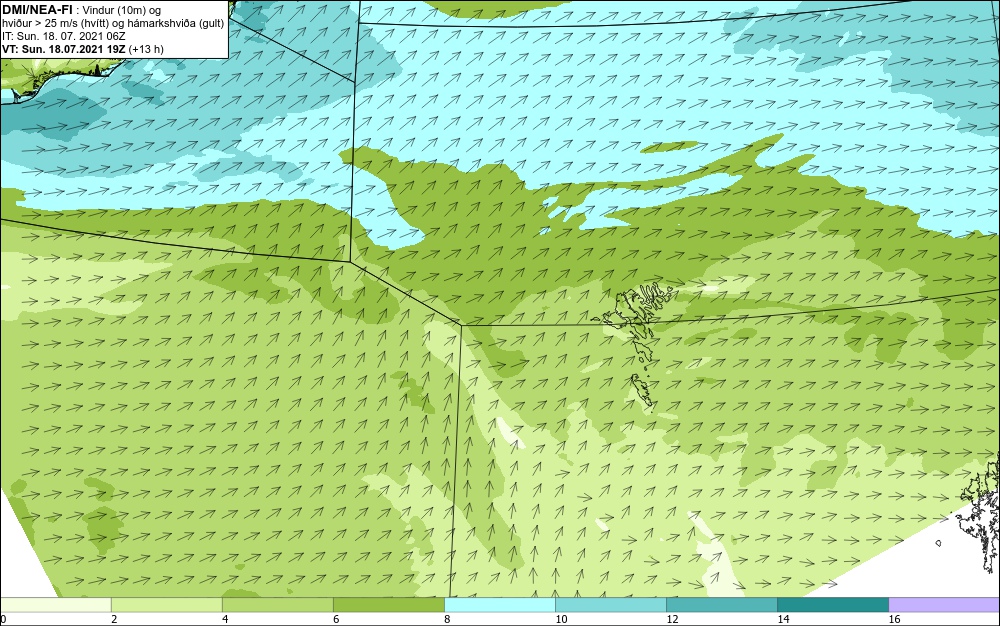Click the purple swatch above 16 m/s

[944, 605]
